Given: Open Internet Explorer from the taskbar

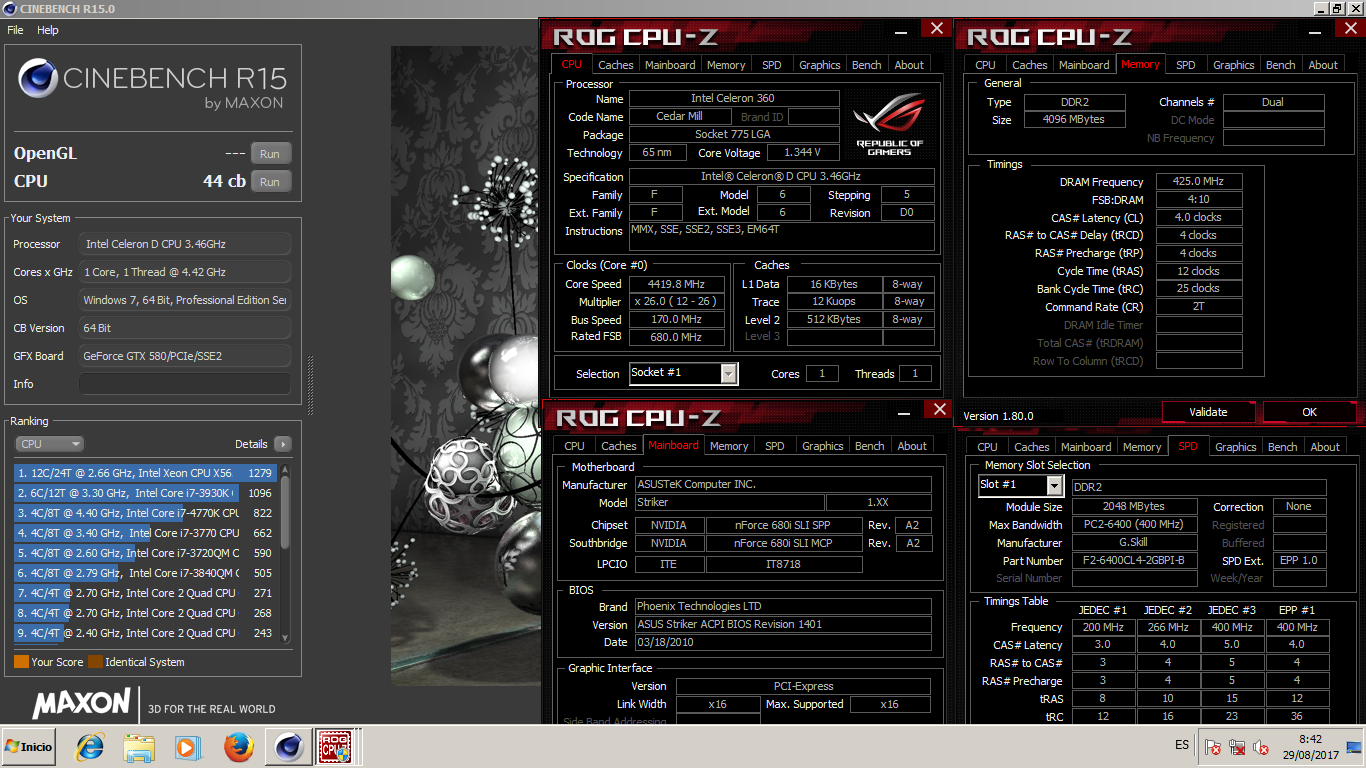Looking at the screenshot, I should coord(90,746).
